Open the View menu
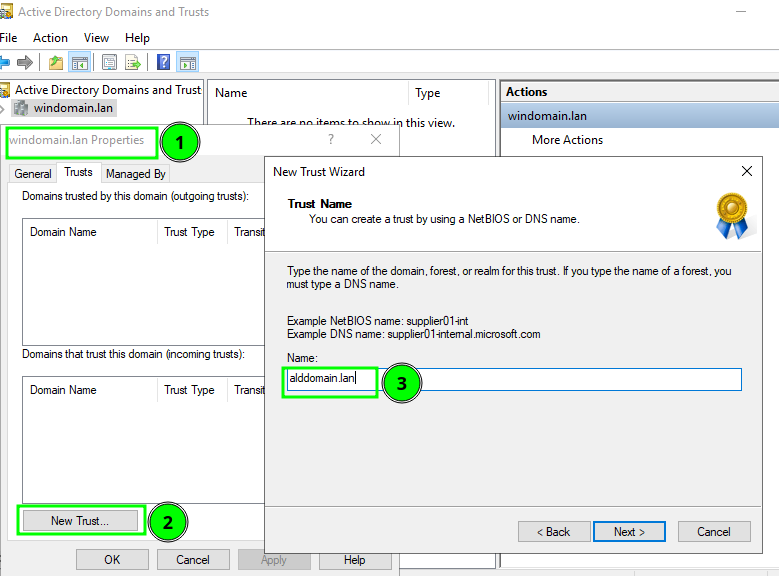 click(x=96, y=38)
